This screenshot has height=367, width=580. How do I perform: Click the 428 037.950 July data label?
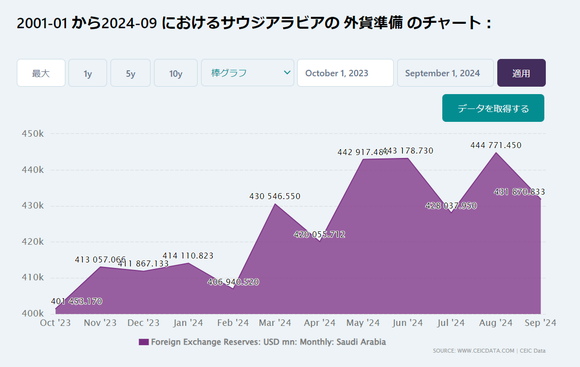tap(451, 206)
